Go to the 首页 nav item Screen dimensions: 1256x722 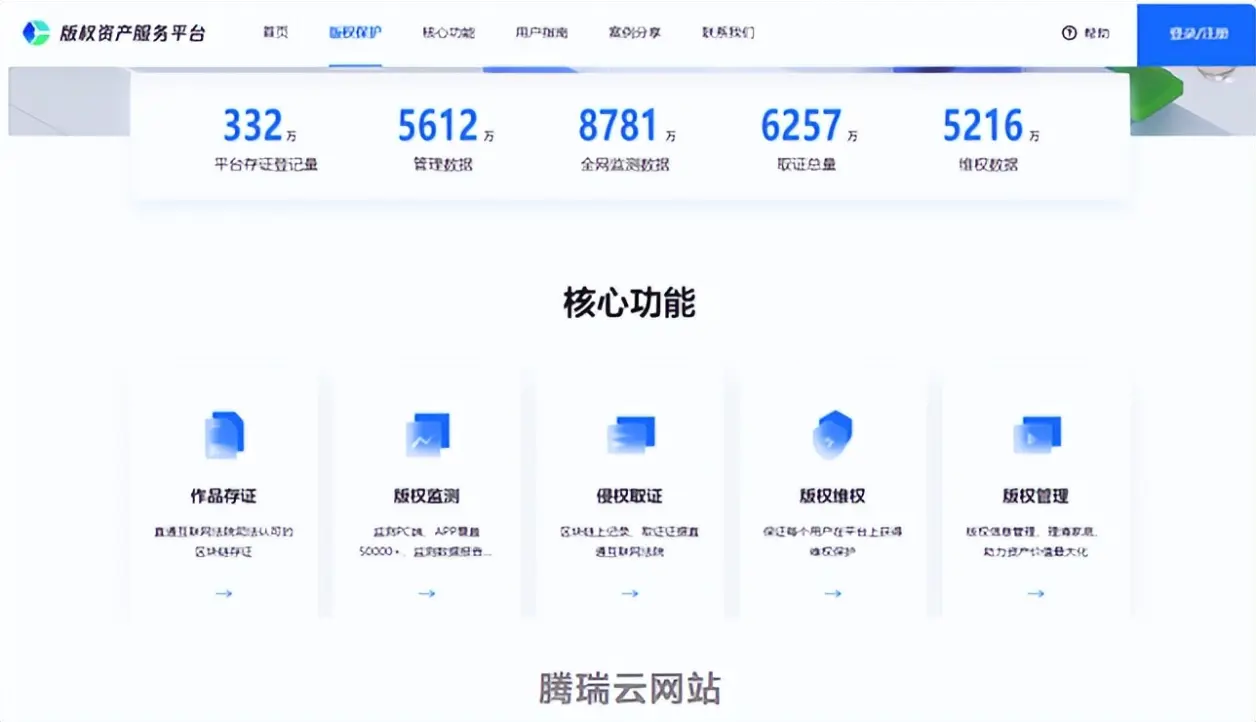pos(275,32)
